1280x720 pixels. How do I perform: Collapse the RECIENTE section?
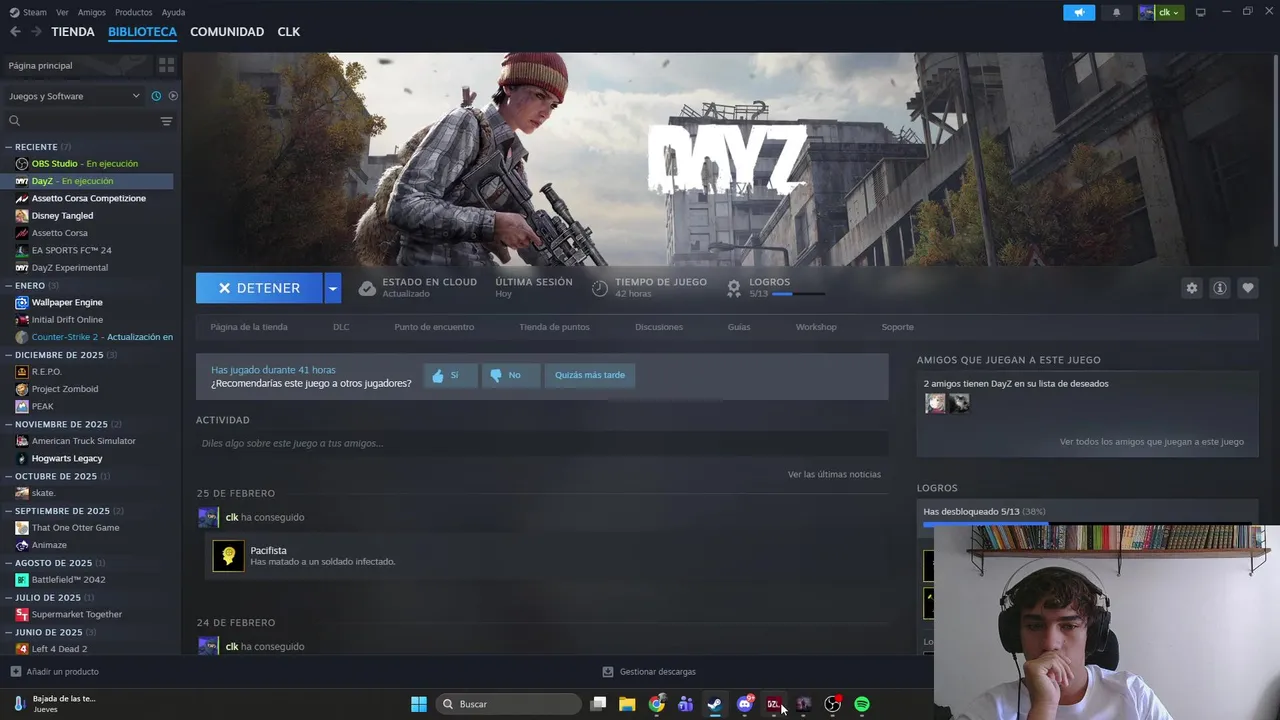click(9, 147)
